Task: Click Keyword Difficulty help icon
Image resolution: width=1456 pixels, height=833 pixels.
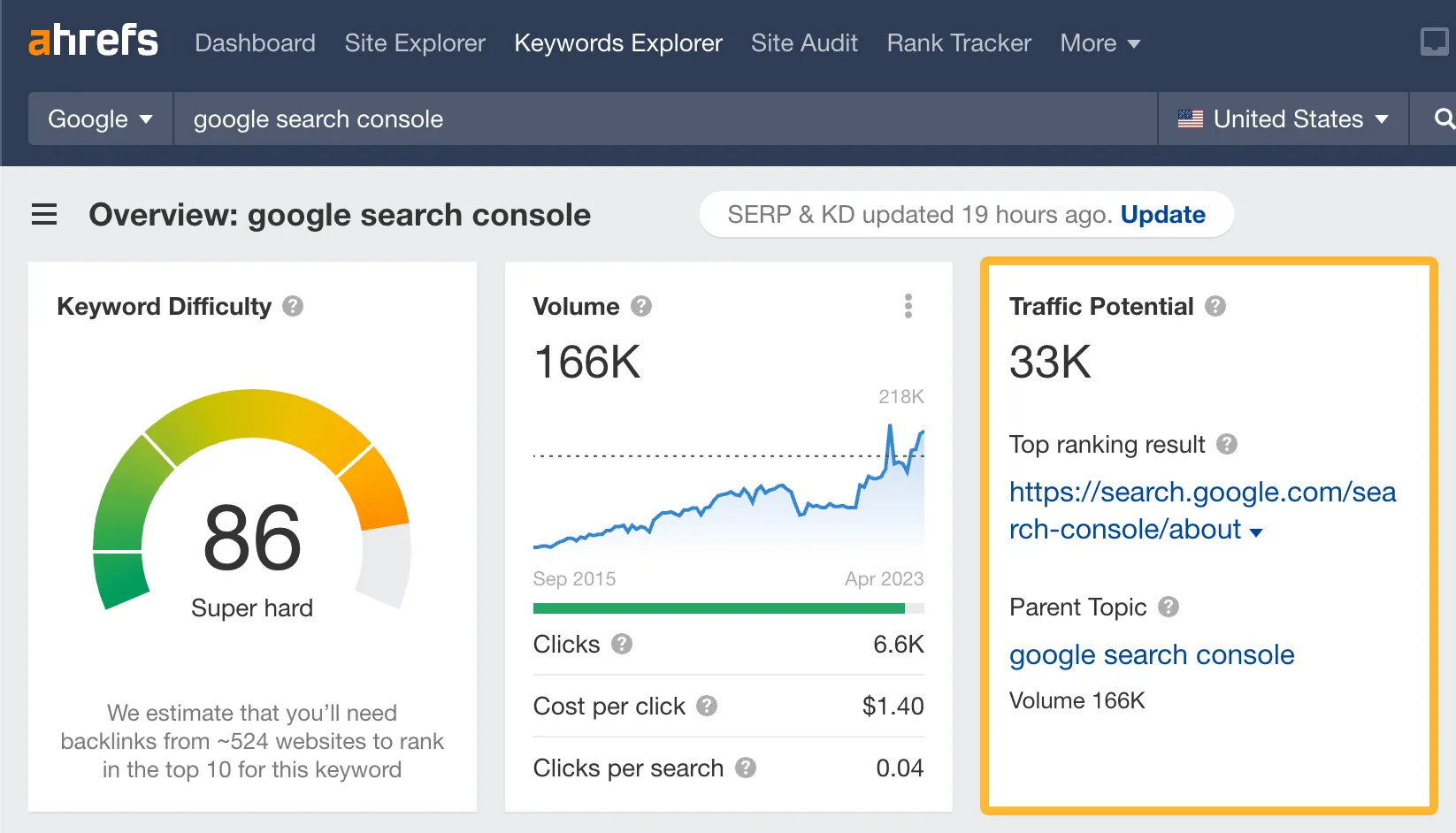Action: coord(293,306)
